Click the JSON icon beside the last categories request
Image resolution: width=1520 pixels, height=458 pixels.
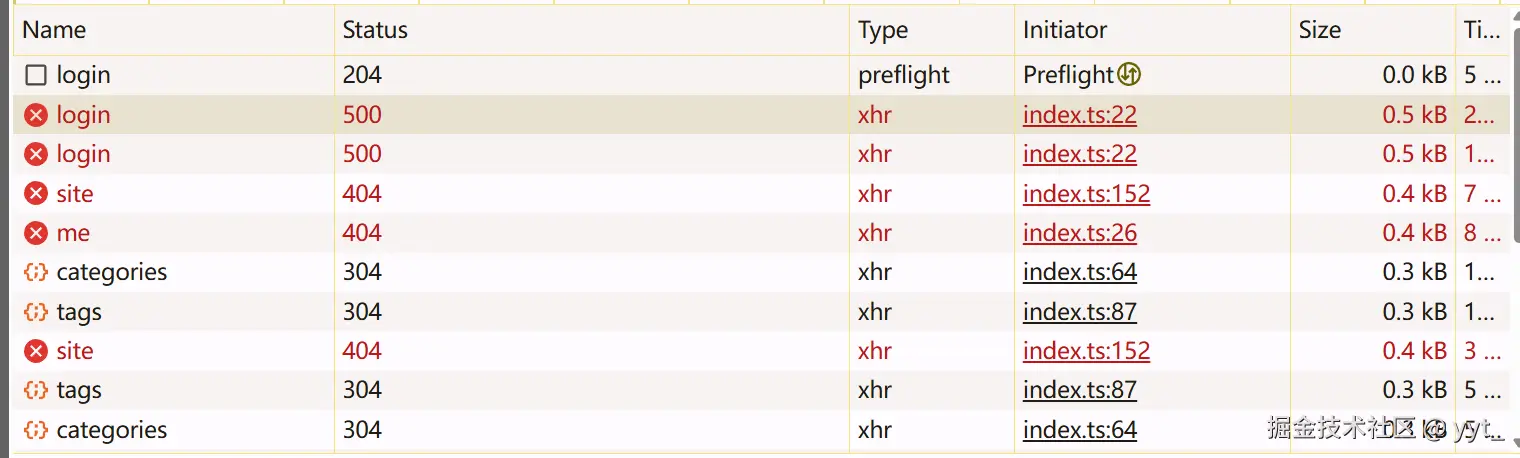pos(36,430)
